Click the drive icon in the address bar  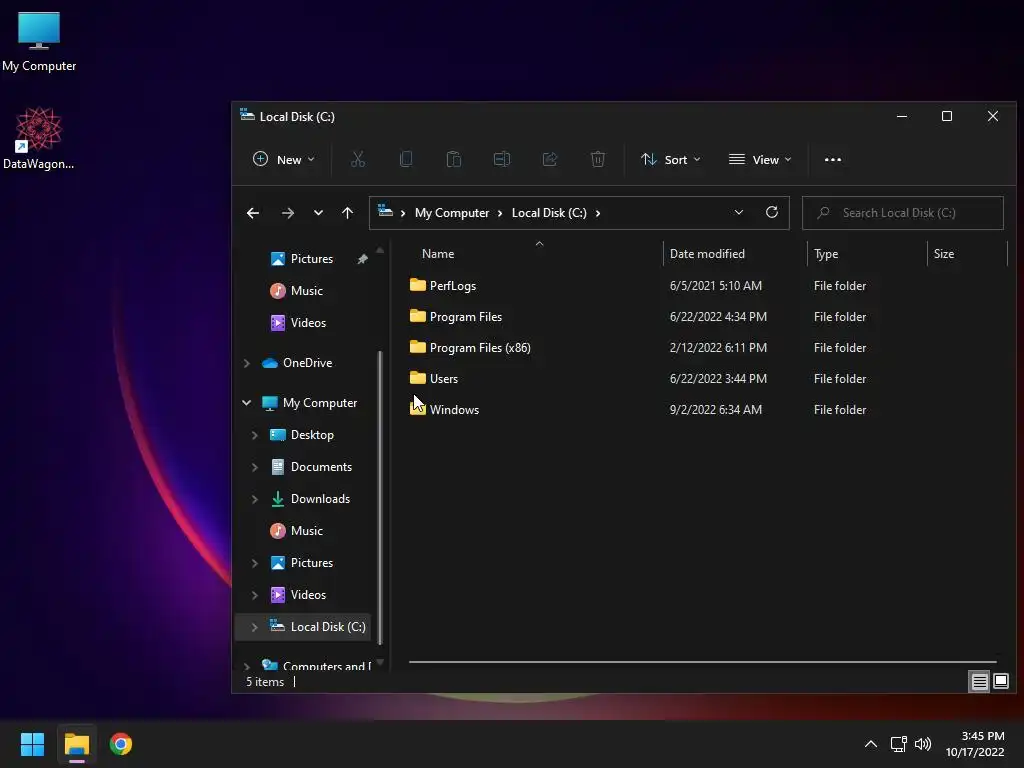[x=385, y=212]
